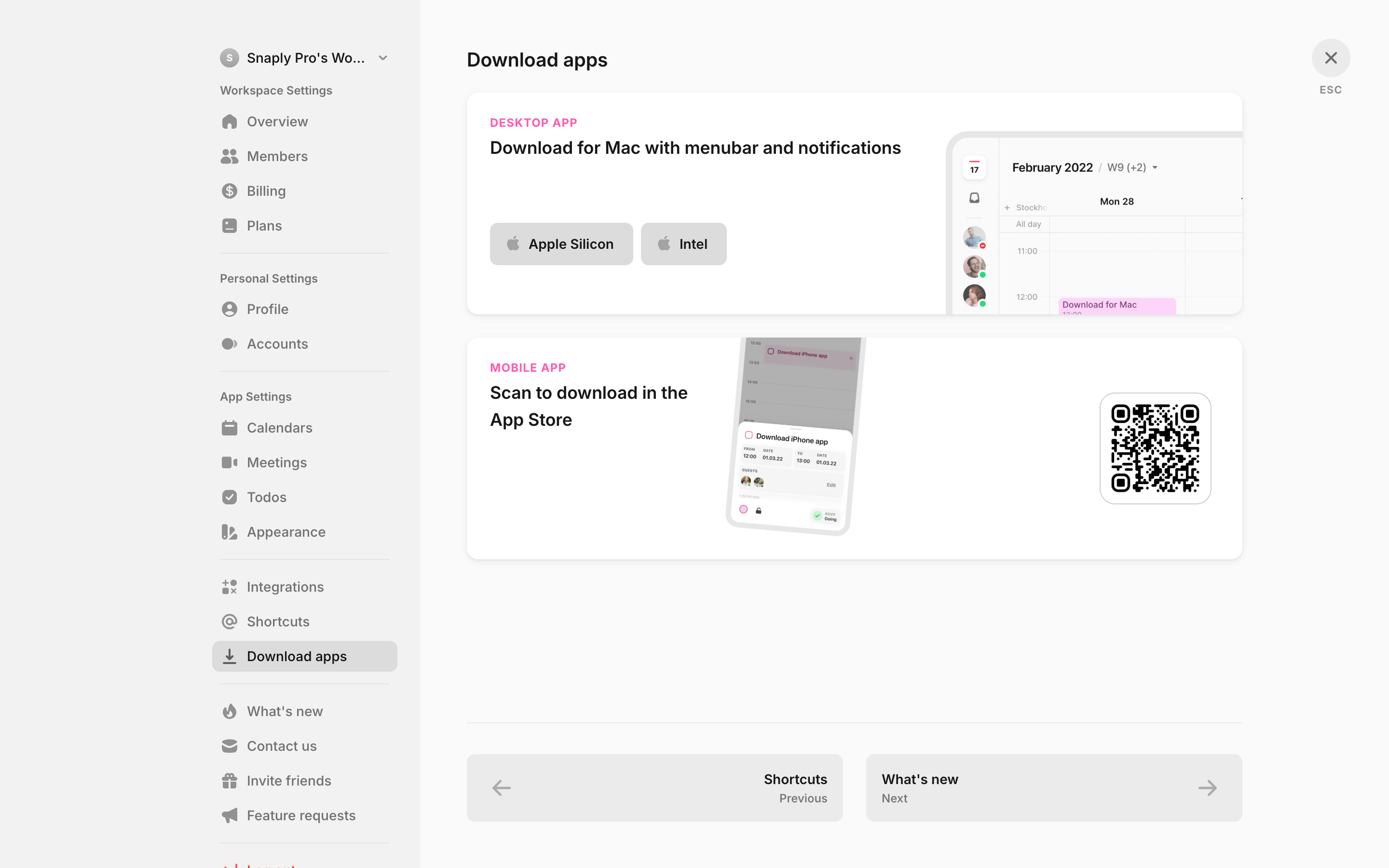Select the Download apps sidebar item

pyautogui.click(x=304, y=656)
